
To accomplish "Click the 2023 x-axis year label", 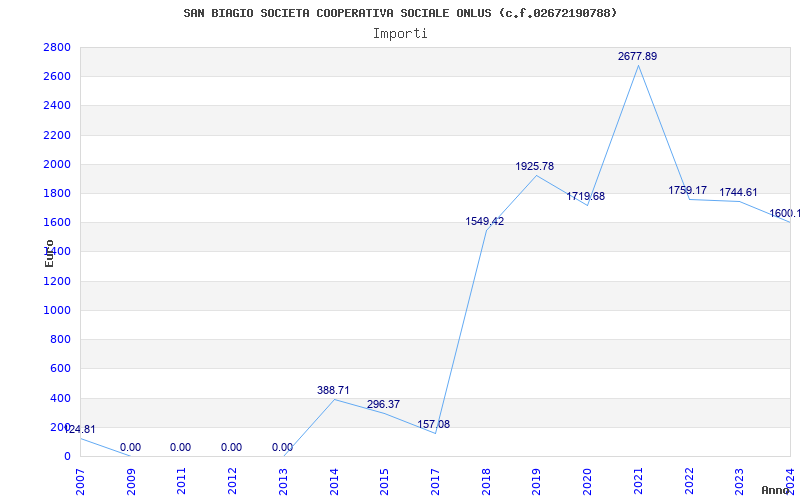I will (739, 482).
